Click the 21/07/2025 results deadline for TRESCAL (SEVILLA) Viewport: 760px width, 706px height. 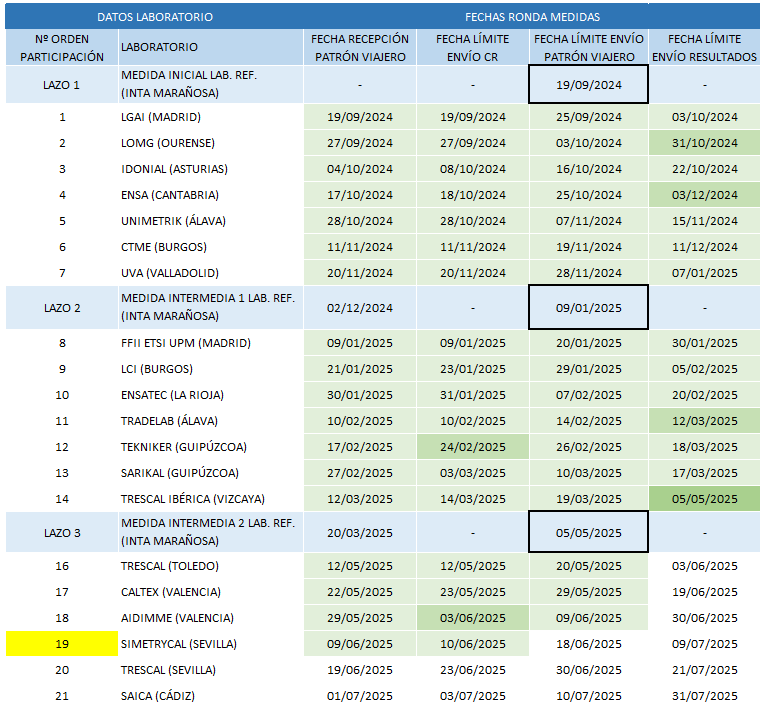tap(704, 670)
